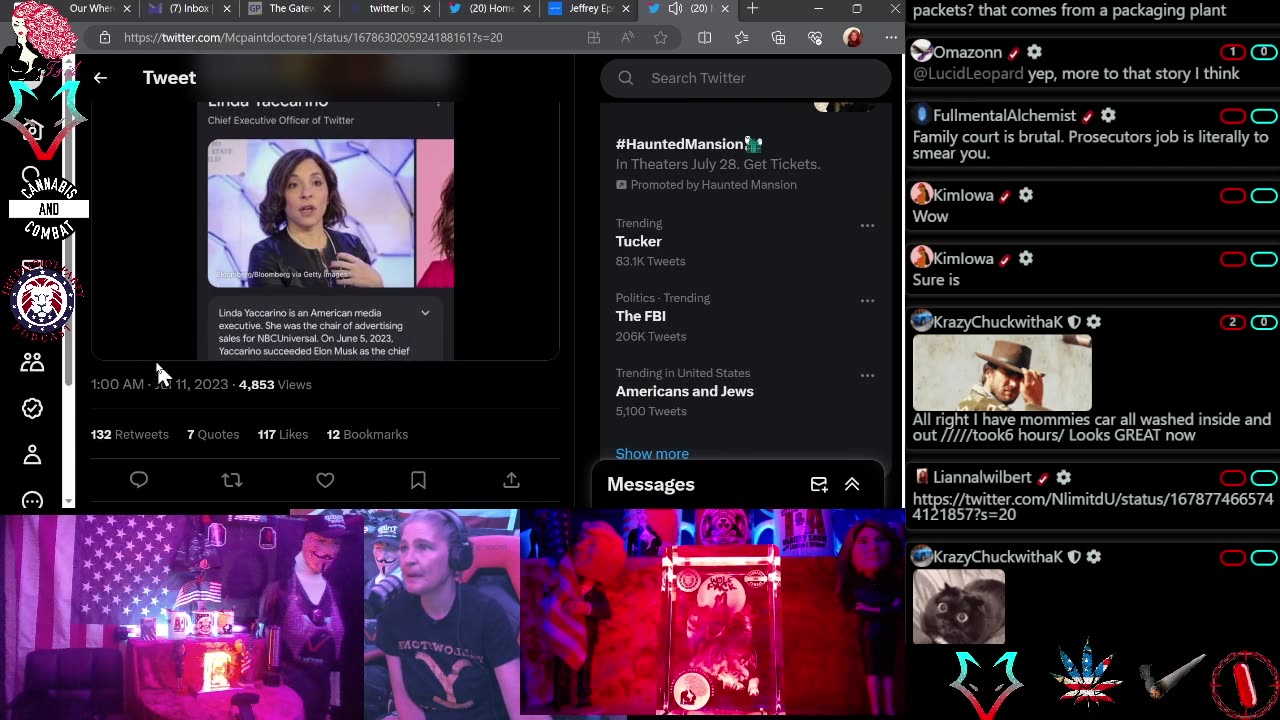Open the More circle menu in Twitter sidebar

click(x=32, y=500)
